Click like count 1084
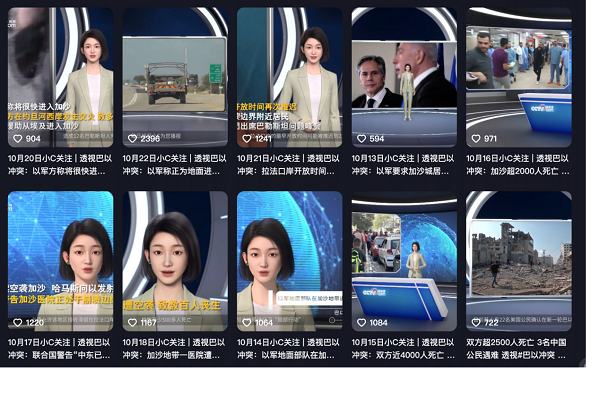The height and width of the screenshot is (397, 600). pyautogui.click(x=378, y=323)
